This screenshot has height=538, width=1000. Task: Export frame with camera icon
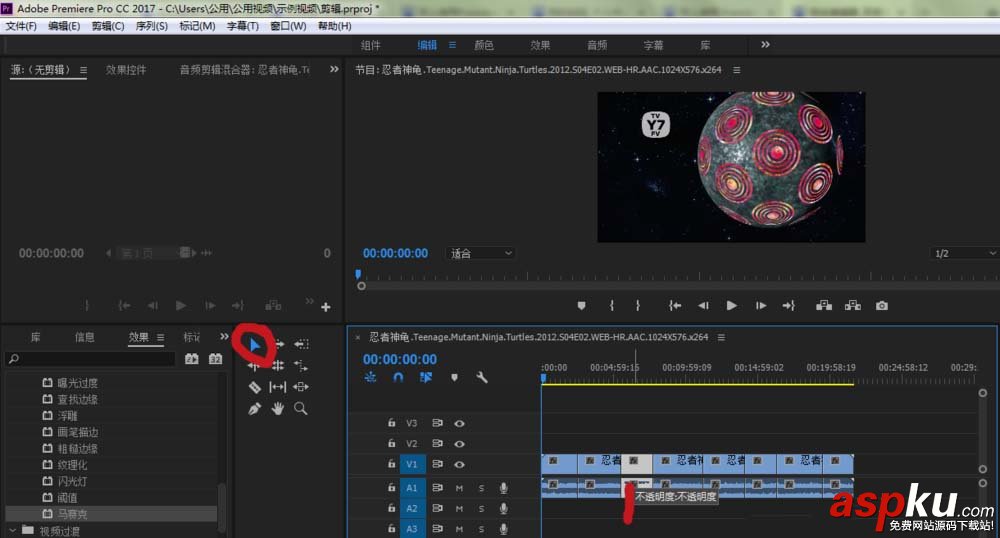pyautogui.click(x=881, y=306)
